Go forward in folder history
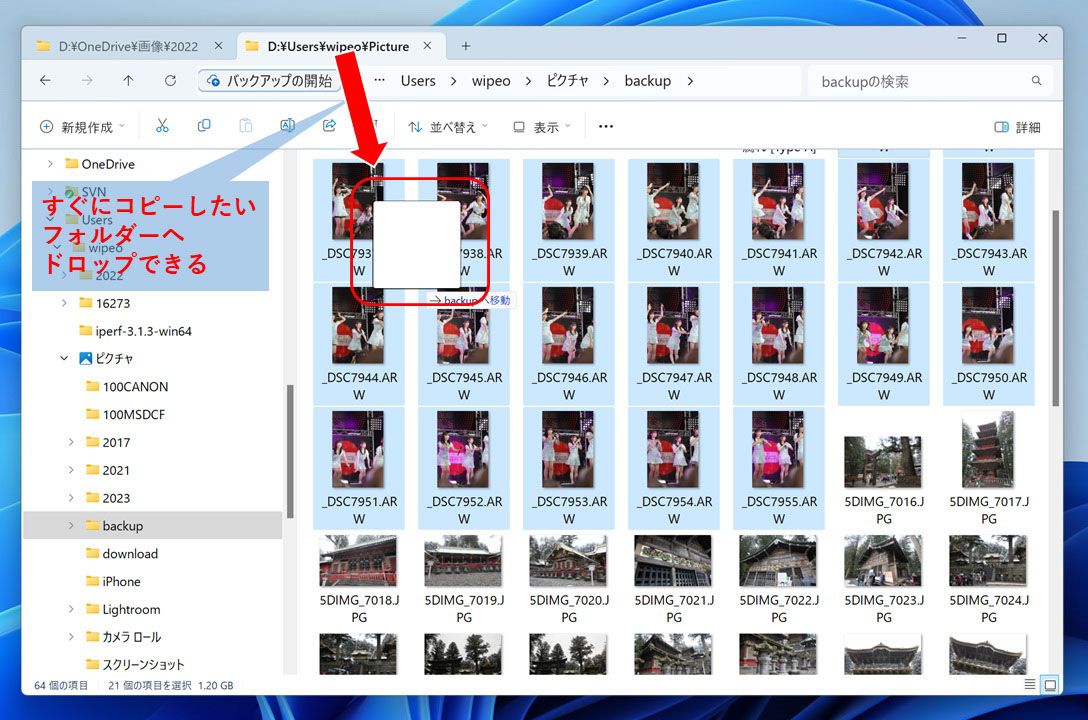This screenshot has width=1088, height=720. click(x=87, y=80)
